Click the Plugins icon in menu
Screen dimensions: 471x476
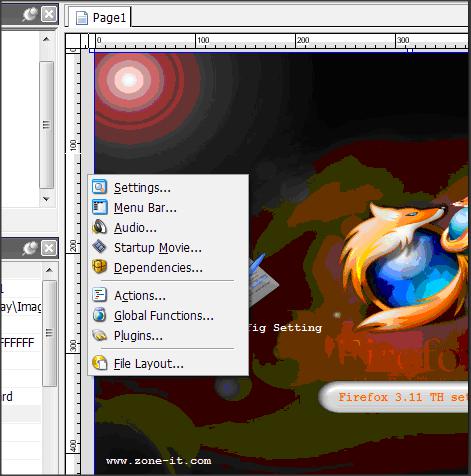(99, 335)
